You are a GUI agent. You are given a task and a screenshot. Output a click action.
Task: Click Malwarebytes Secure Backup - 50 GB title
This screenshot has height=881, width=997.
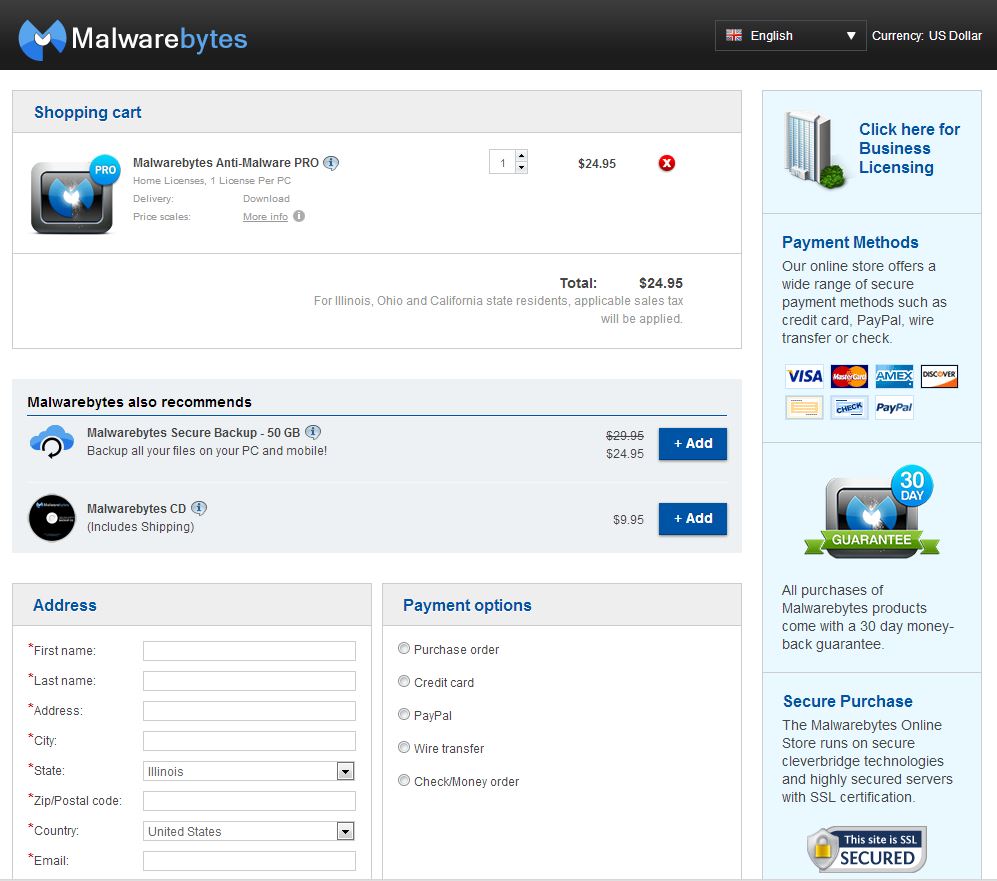pyautogui.click(x=193, y=433)
